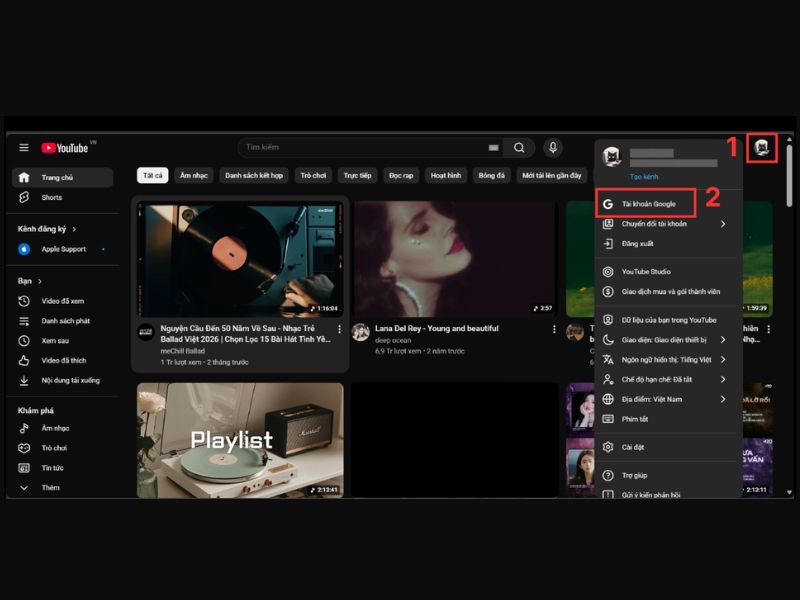Open Giao diện theme setting

pyautogui.click(x=664, y=340)
